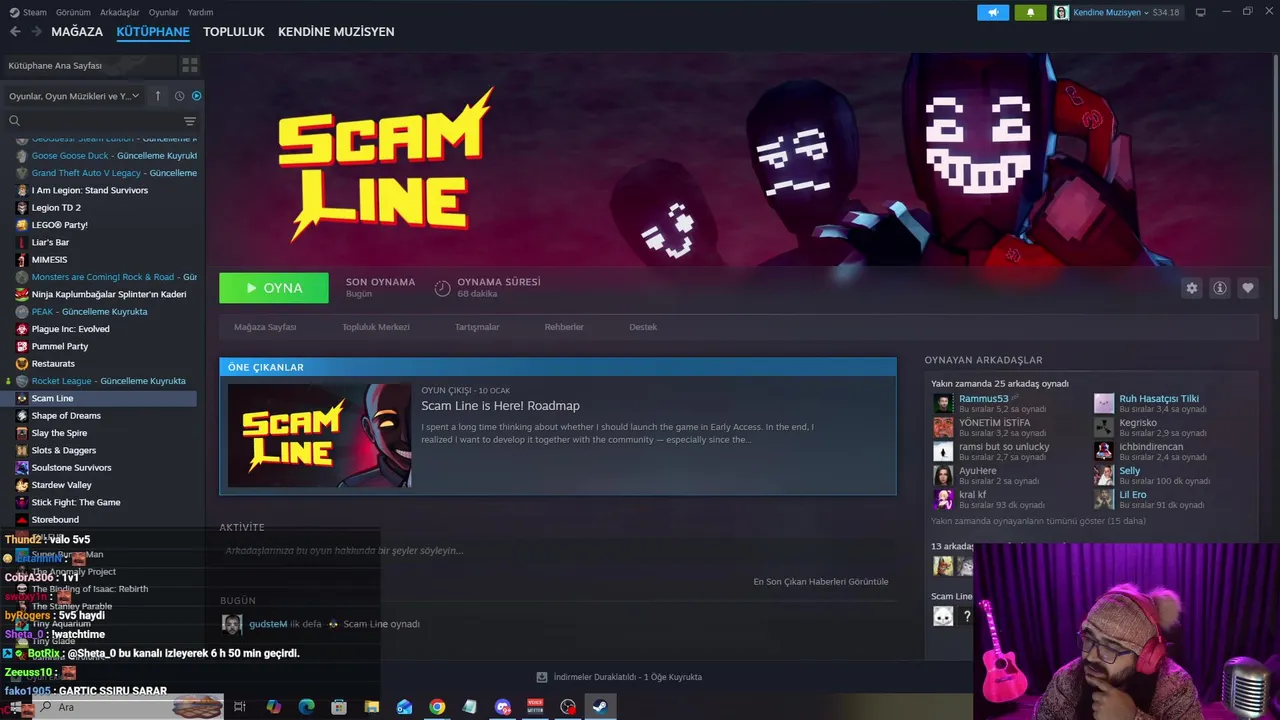Screen dimensions: 1280x720
Task: Open the Topluluk Merkezi link
Action: click(x=376, y=327)
